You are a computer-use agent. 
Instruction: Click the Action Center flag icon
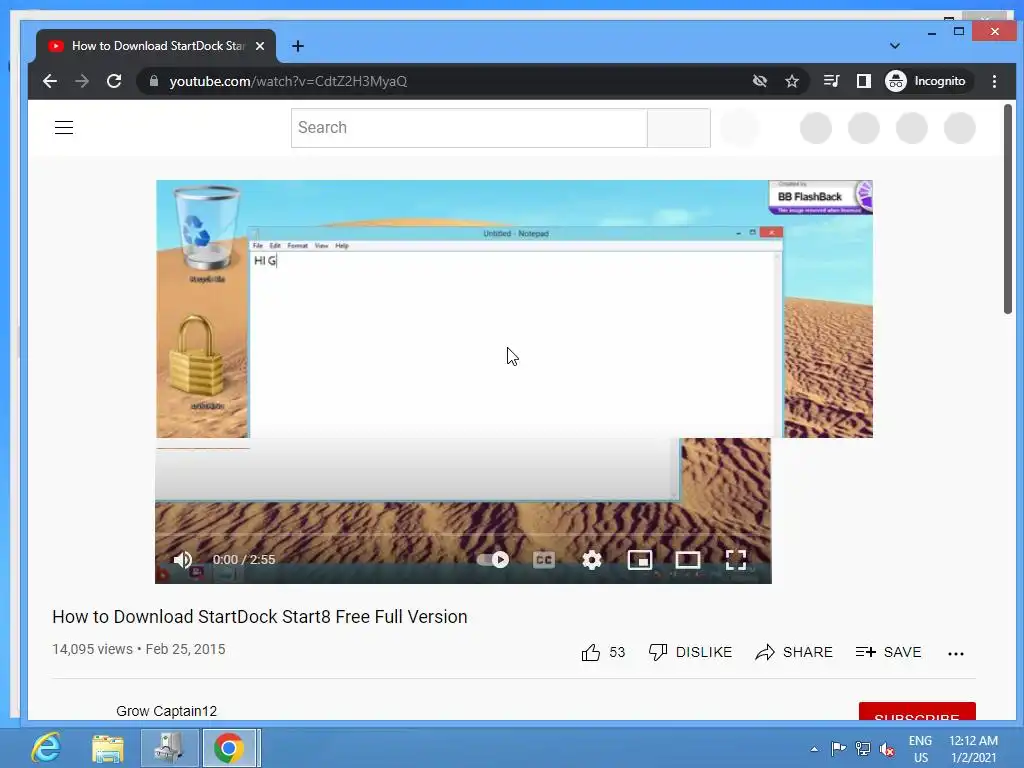pyautogui.click(x=839, y=749)
